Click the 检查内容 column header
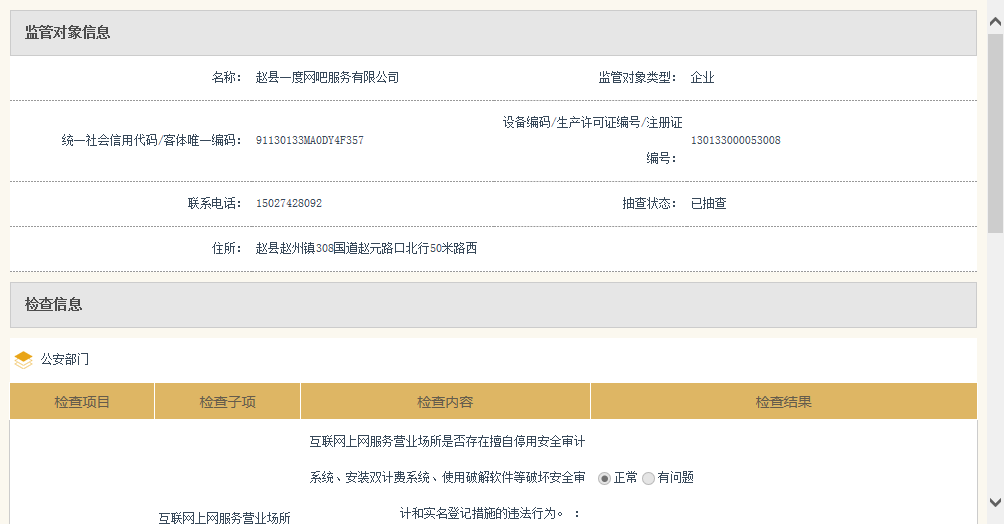The height and width of the screenshot is (524, 1004). tap(445, 402)
